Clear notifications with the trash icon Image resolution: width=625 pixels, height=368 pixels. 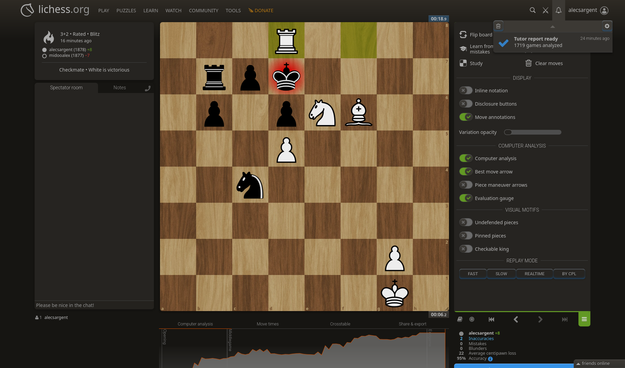[x=498, y=26]
